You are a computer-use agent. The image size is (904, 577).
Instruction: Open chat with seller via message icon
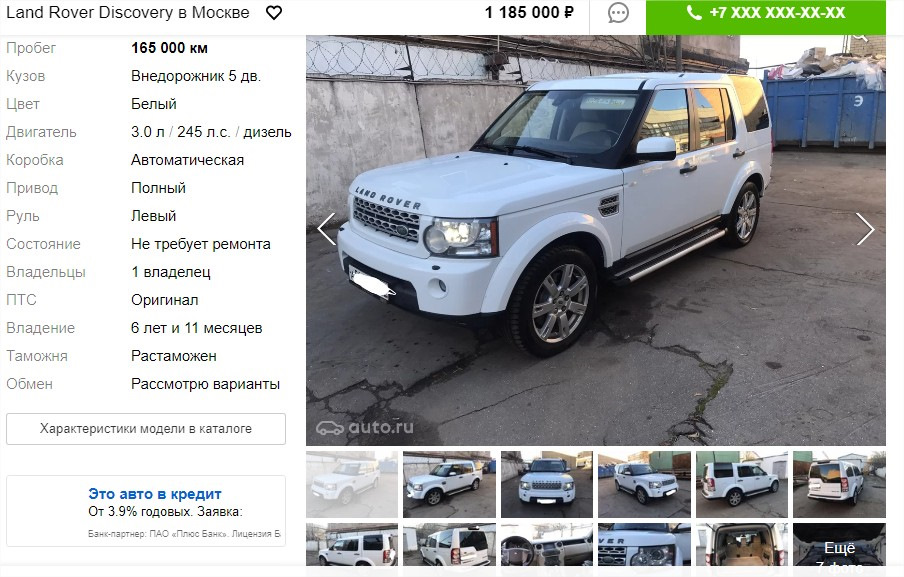[618, 13]
